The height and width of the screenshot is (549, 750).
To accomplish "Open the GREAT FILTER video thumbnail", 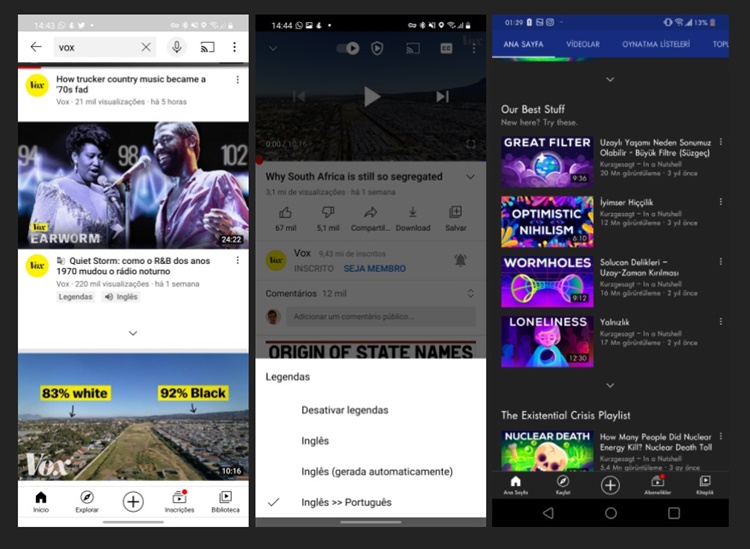I will pyautogui.click(x=547, y=161).
